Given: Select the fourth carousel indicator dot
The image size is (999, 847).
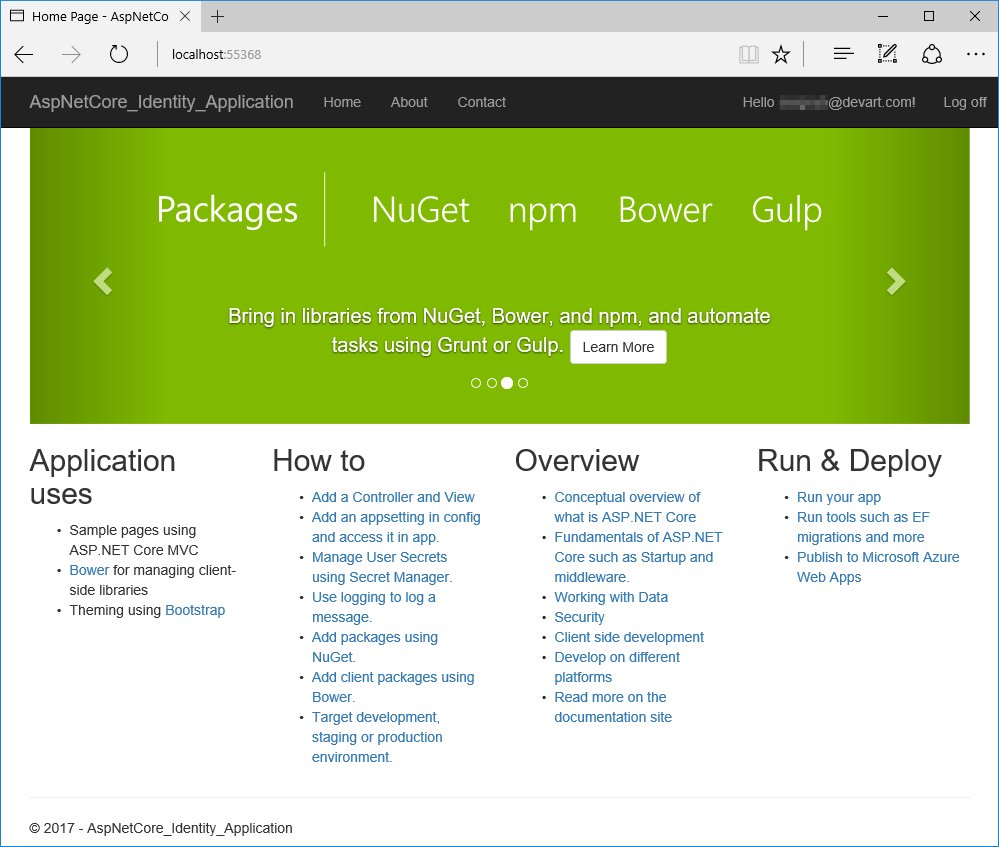Looking at the screenshot, I should click(523, 383).
